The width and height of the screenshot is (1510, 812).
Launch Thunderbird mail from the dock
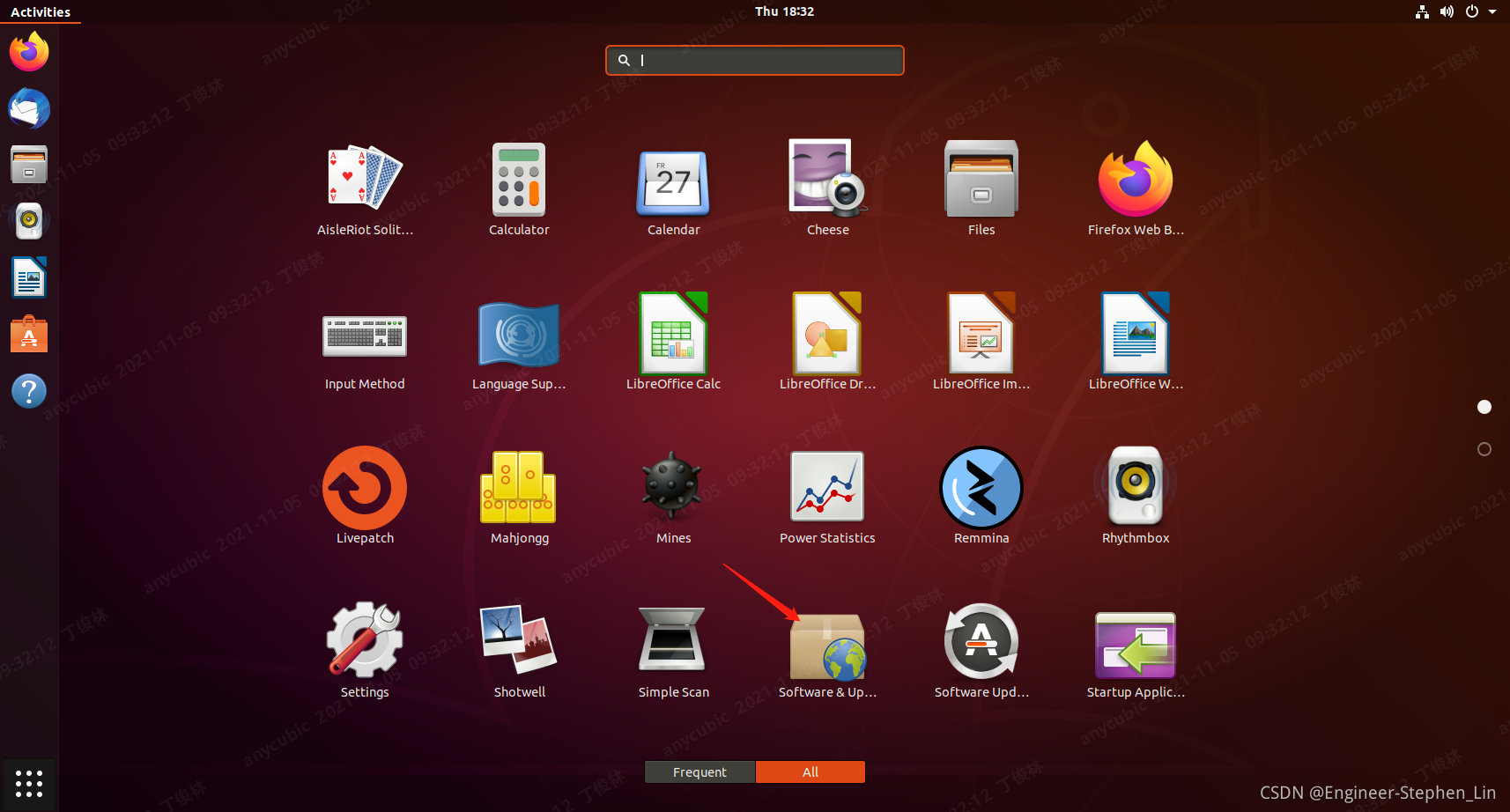point(29,108)
